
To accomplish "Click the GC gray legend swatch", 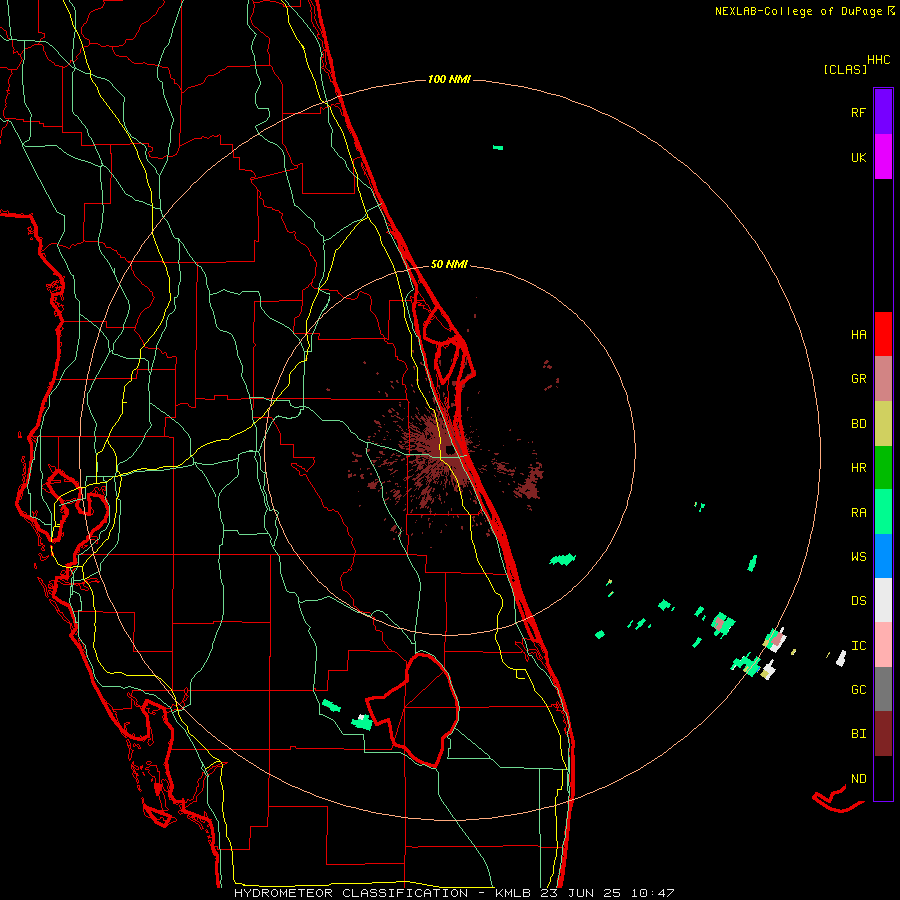I will pos(883,689).
